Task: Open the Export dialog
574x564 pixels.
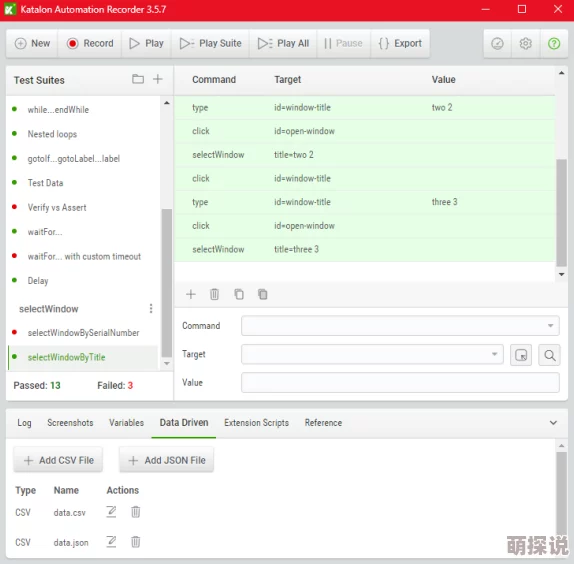Action: [x=400, y=43]
